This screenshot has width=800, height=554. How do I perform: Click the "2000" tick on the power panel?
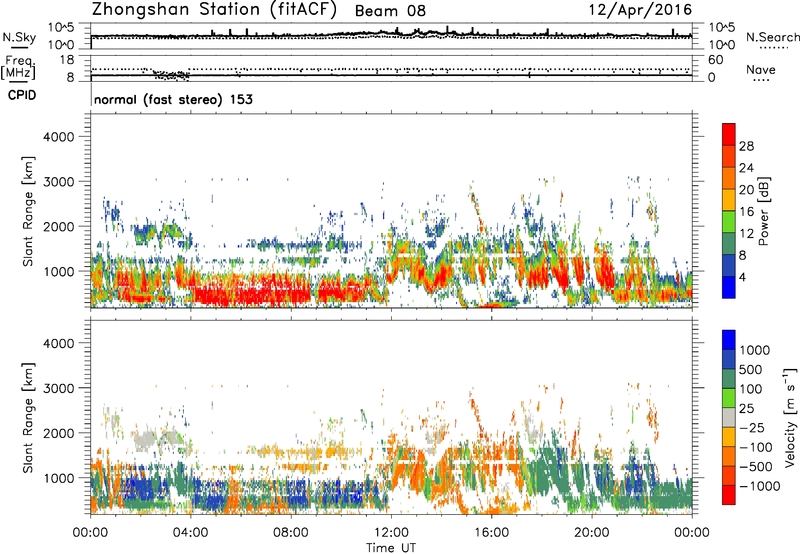58,226
